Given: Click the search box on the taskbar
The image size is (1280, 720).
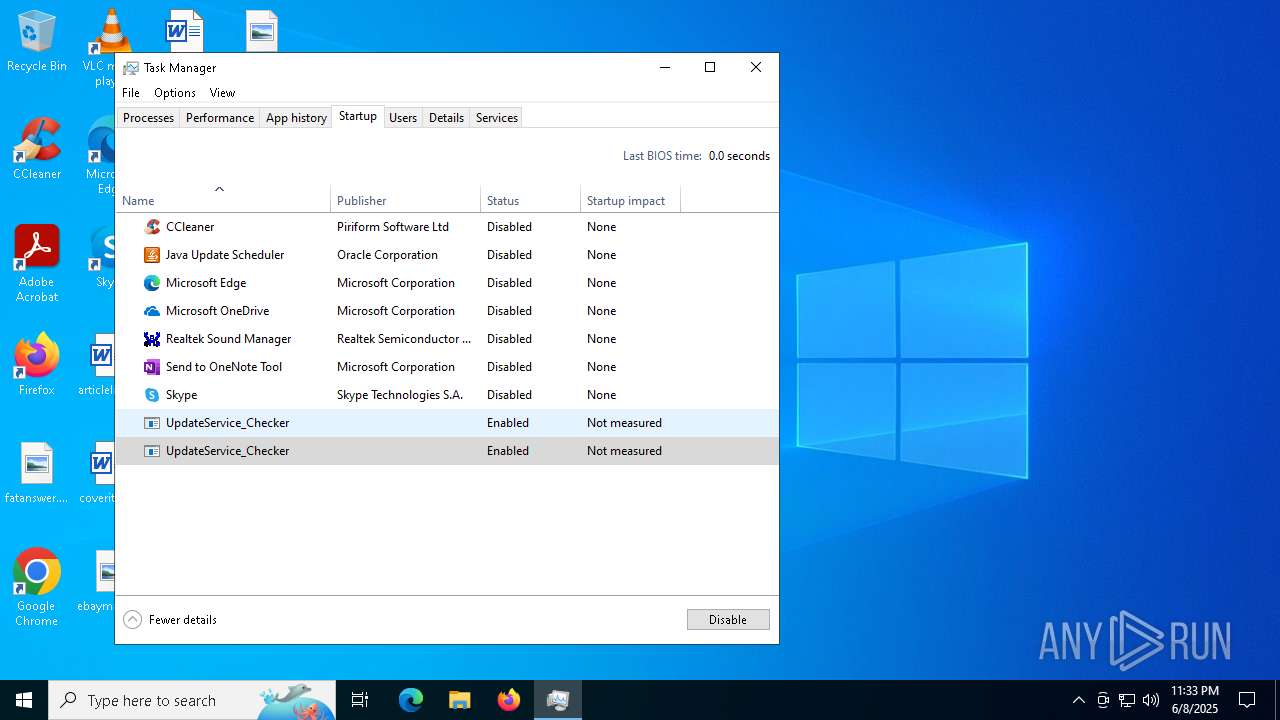Looking at the screenshot, I should [192, 700].
